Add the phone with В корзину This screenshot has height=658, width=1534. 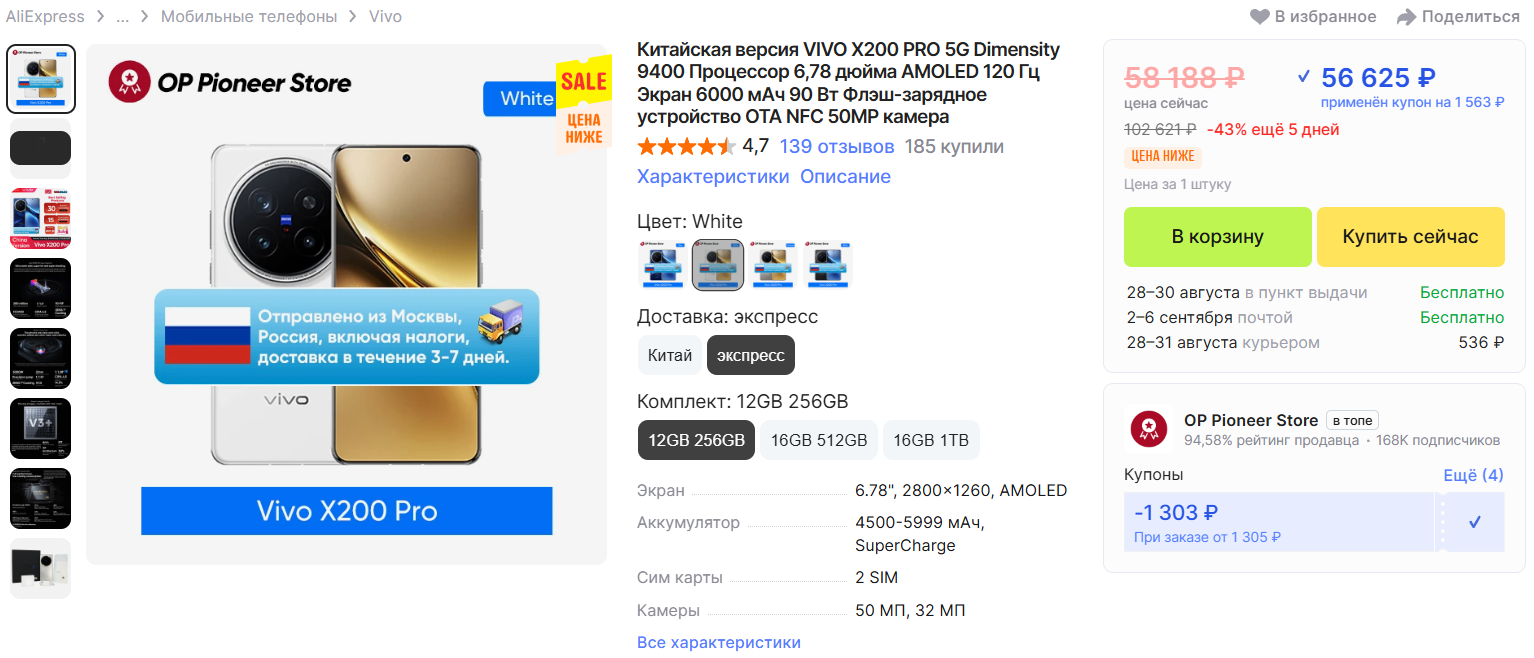1217,237
